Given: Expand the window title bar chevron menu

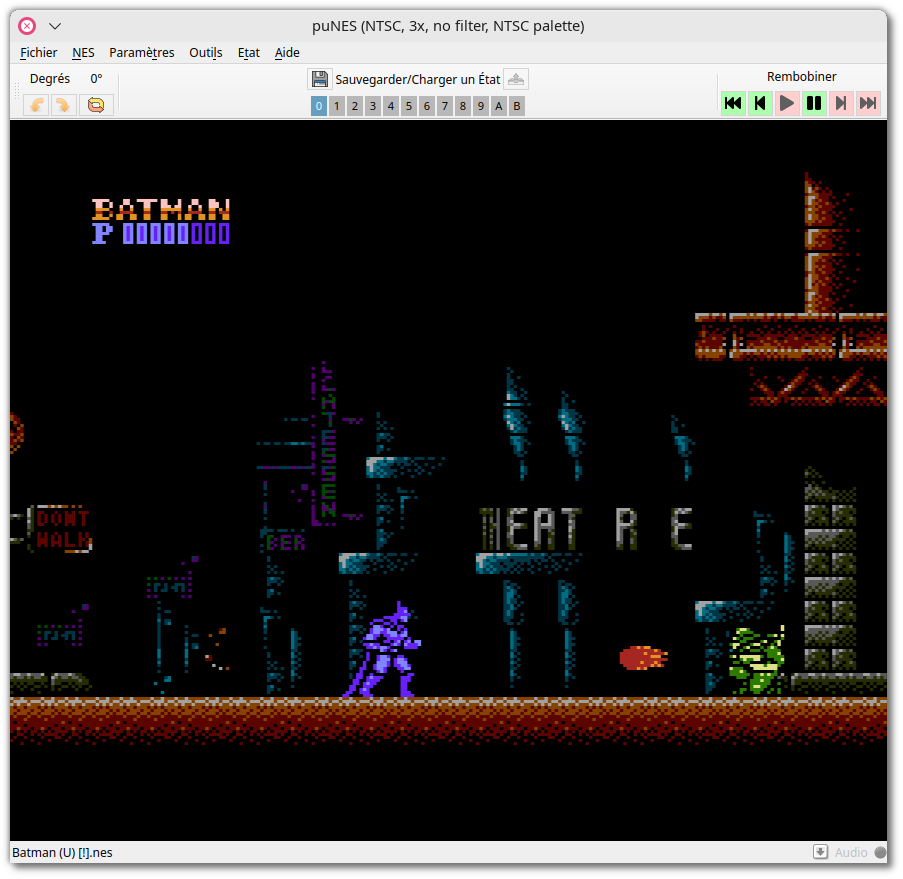Looking at the screenshot, I should (x=55, y=26).
